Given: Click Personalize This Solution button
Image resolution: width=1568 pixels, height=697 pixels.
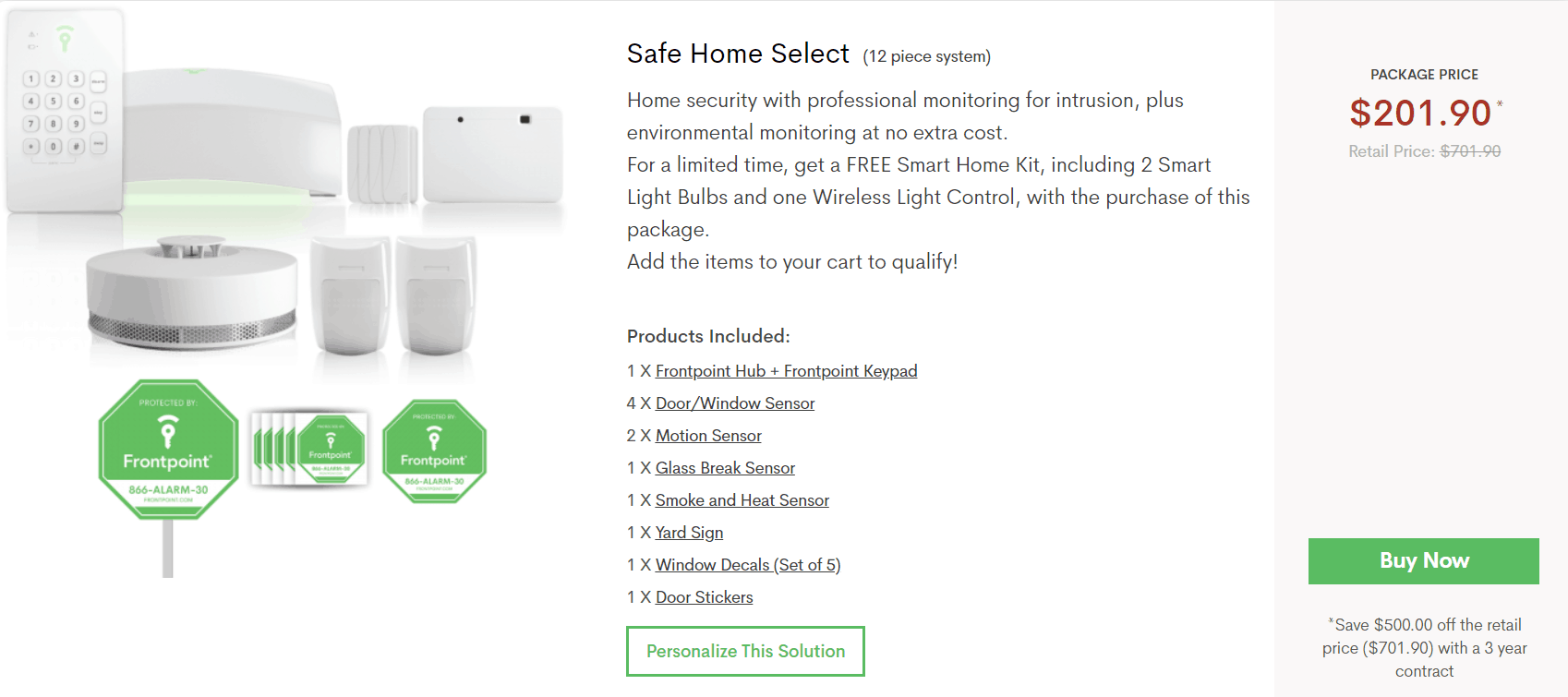Looking at the screenshot, I should tap(745, 651).
